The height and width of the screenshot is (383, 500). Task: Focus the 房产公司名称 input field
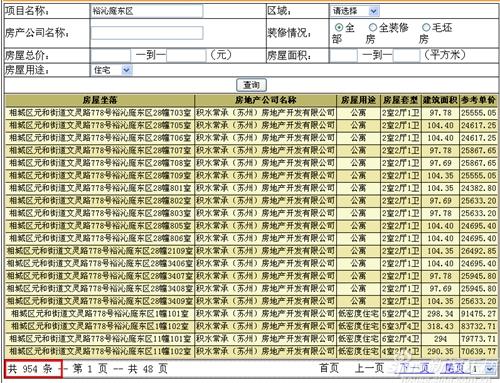(147, 33)
